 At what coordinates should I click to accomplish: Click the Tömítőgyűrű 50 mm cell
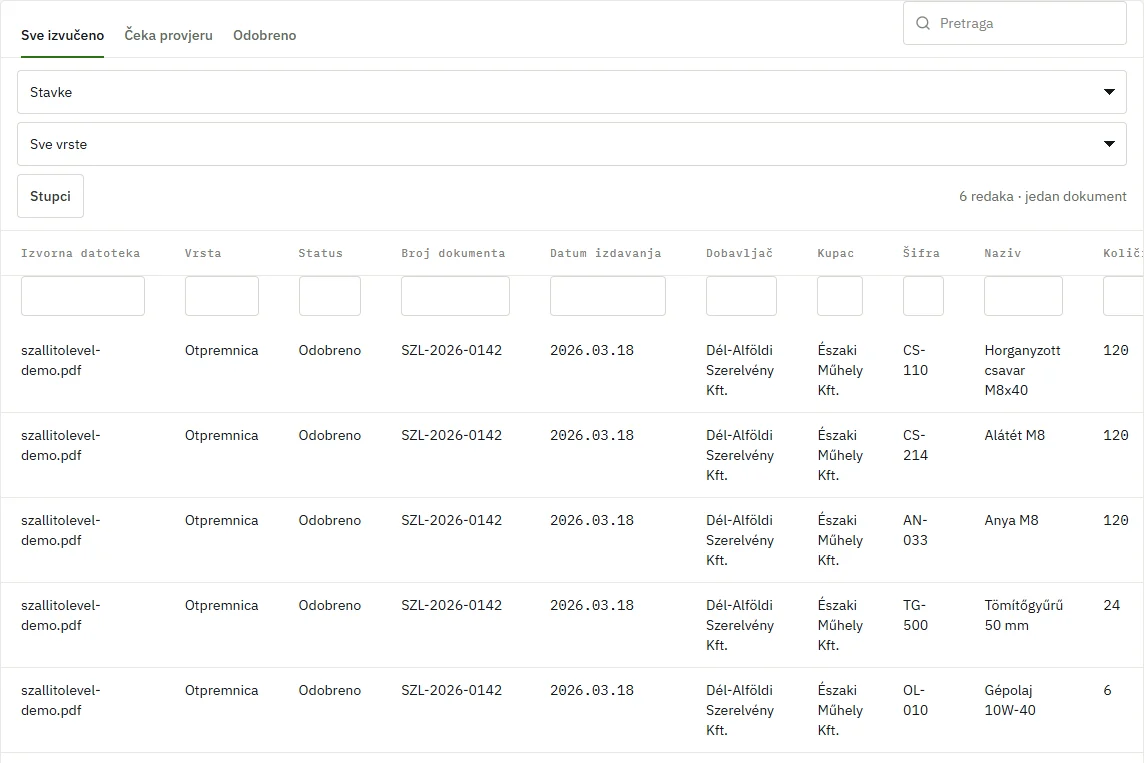click(x=1024, y=616)
